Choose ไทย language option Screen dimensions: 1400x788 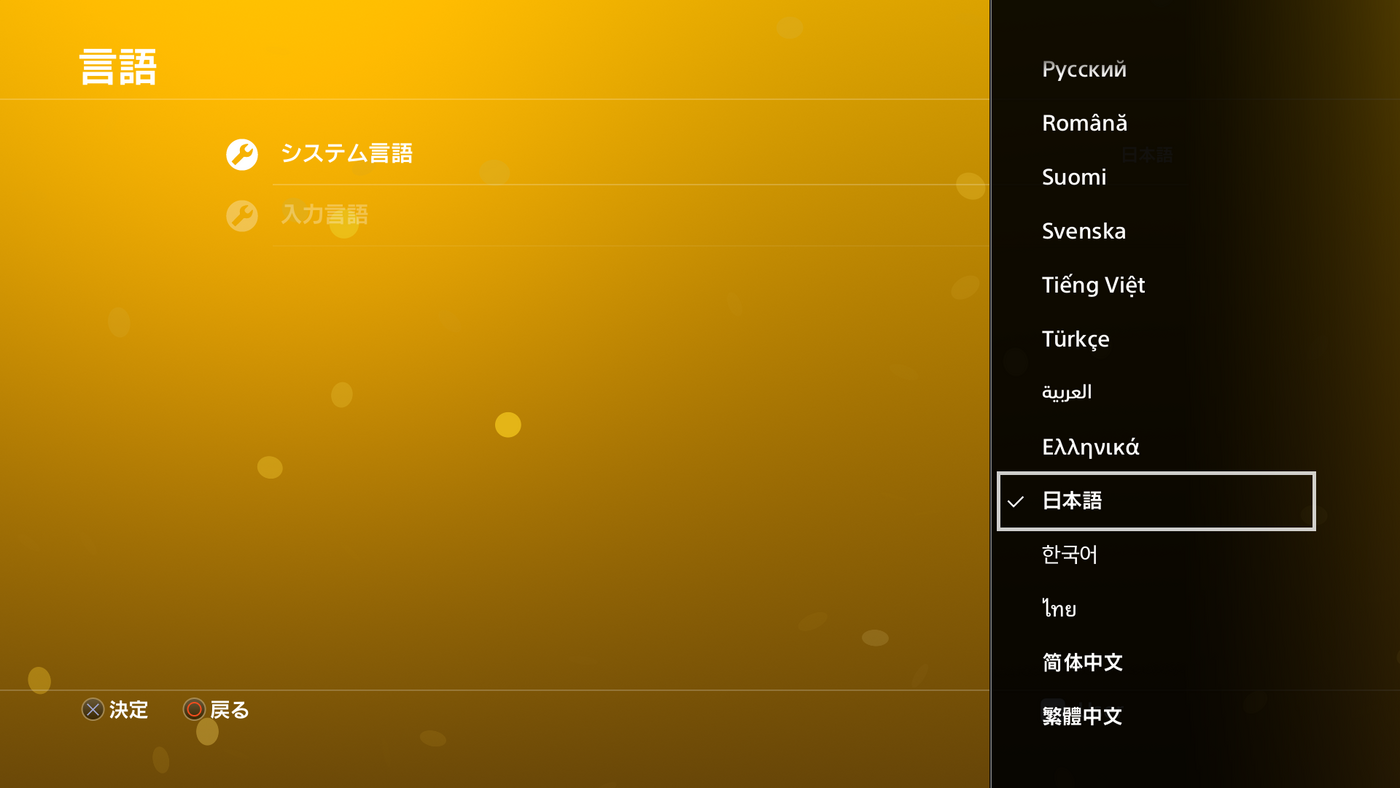coord(1059,609)
